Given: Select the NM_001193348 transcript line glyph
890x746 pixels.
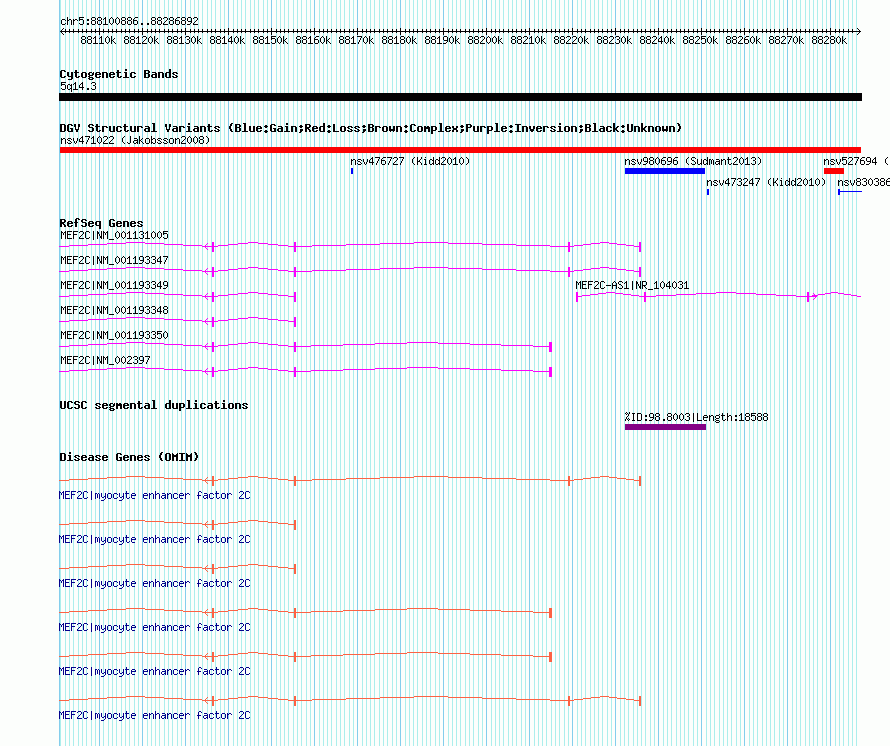Looking at the screenshot, I should (178, 321).
